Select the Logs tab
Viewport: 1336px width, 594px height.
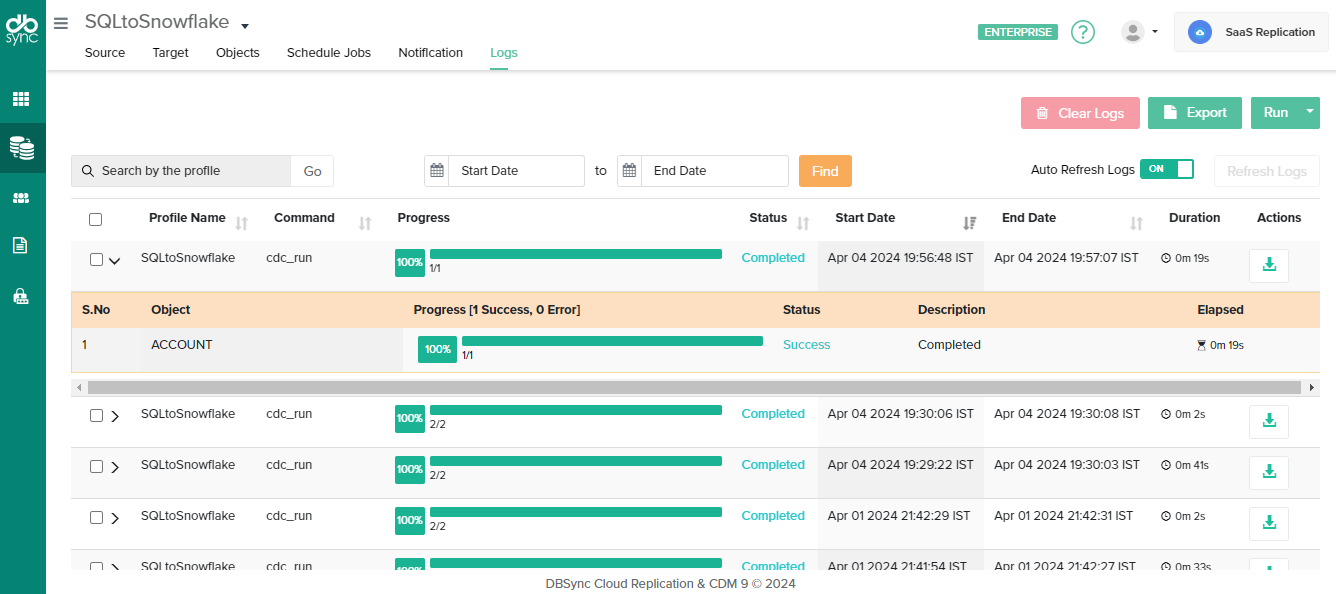[504, 53]
